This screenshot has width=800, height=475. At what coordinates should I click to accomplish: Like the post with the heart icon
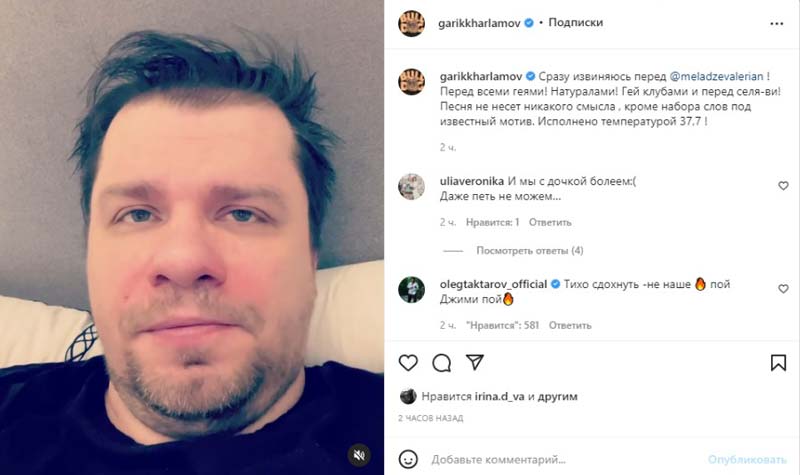[x=408, y=363]
